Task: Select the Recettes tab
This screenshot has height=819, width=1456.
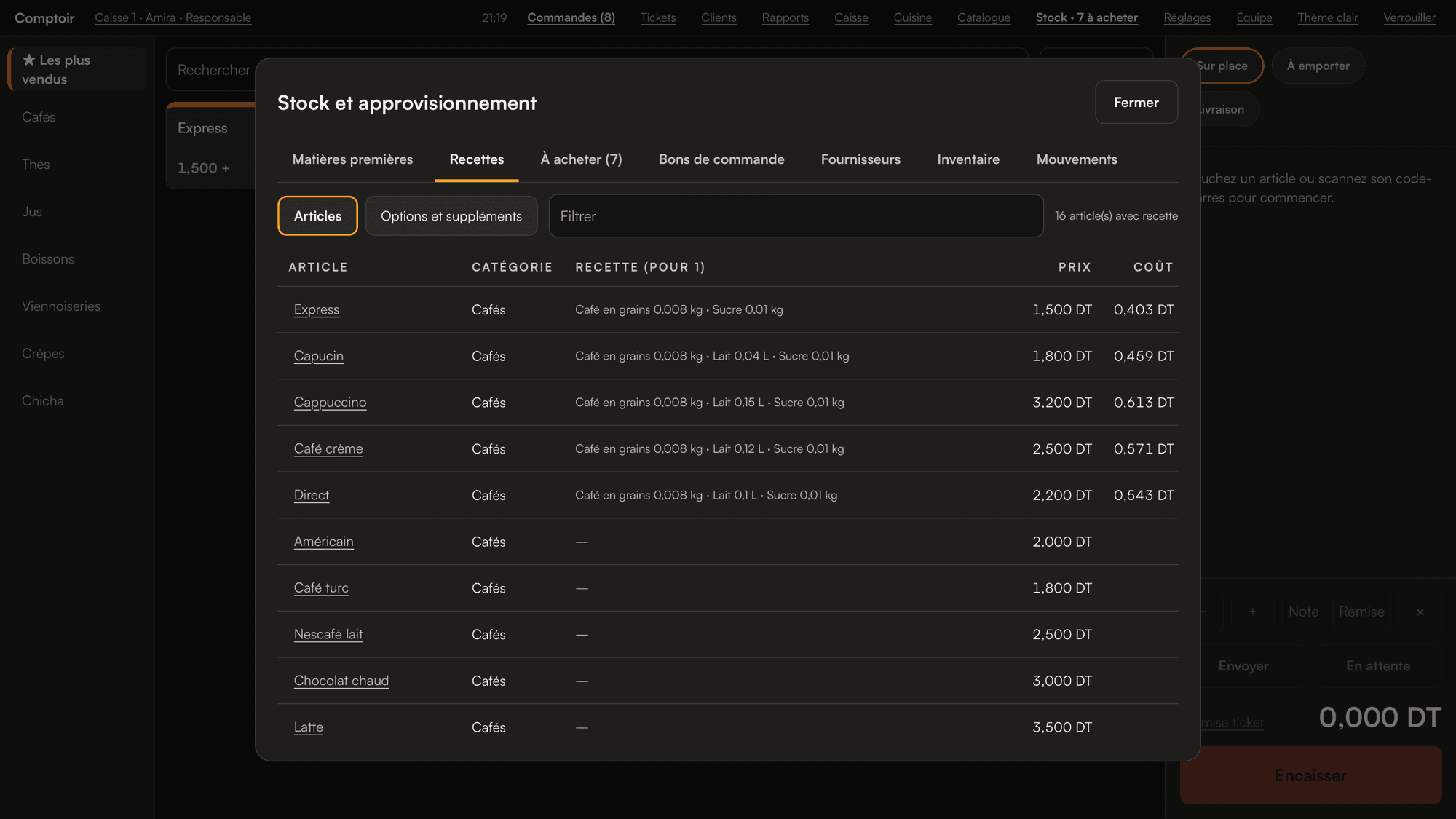Action: click(x=477, y=159)
